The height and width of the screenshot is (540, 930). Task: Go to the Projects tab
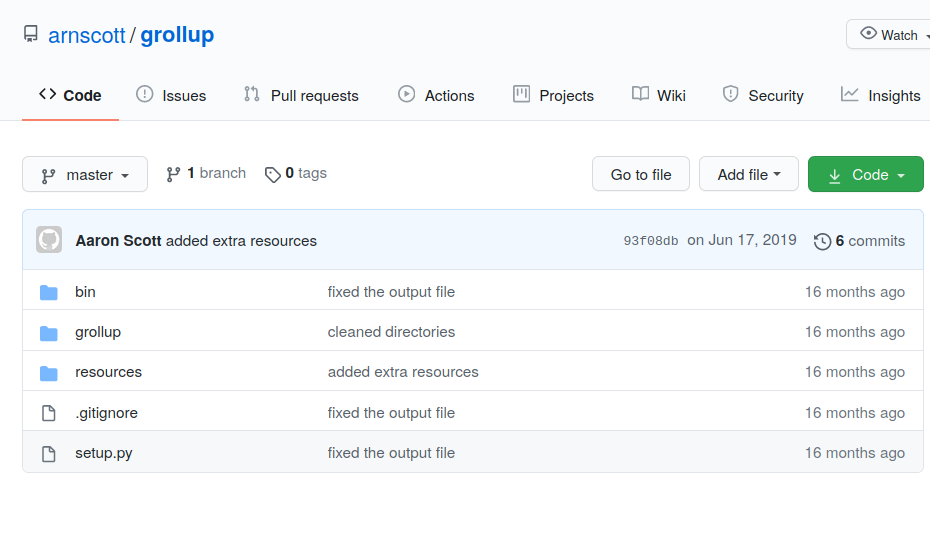point(553,96)
